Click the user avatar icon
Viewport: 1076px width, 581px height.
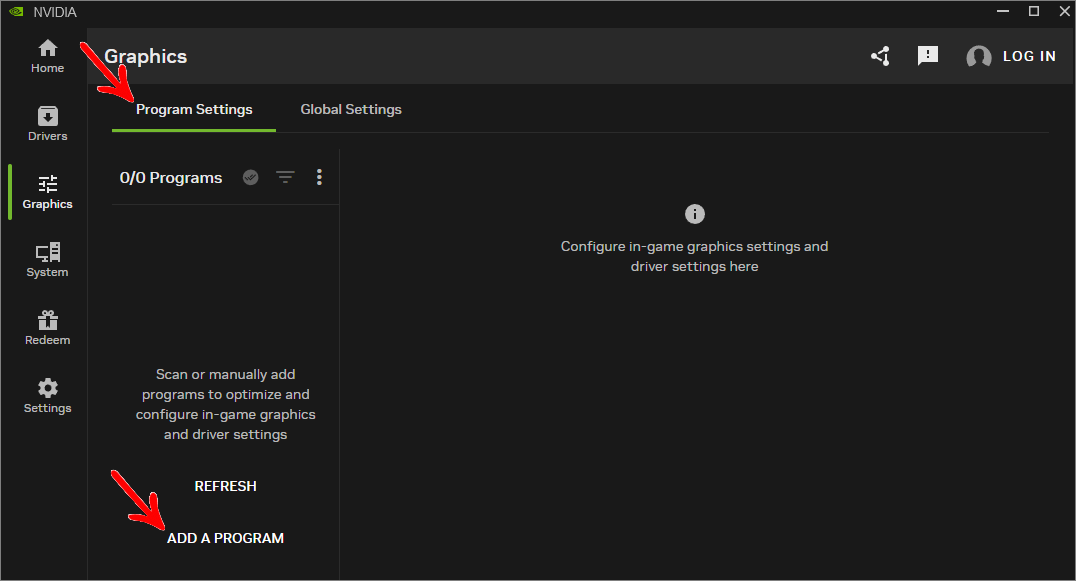(979, 56)
